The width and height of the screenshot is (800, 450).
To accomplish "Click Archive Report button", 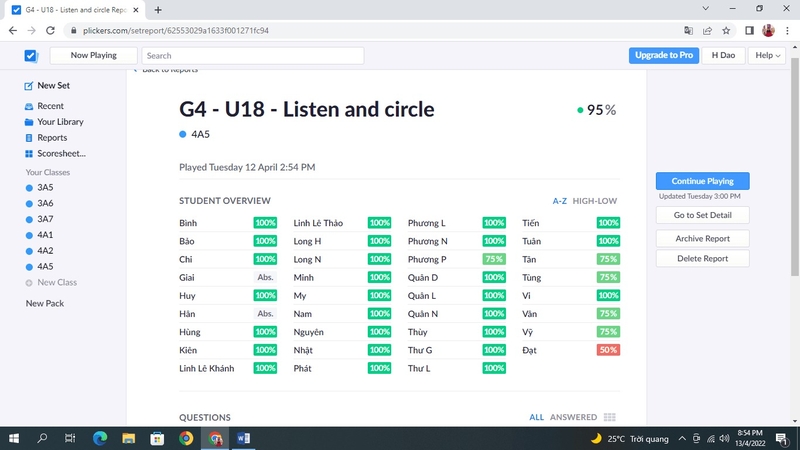I will 703,239.
